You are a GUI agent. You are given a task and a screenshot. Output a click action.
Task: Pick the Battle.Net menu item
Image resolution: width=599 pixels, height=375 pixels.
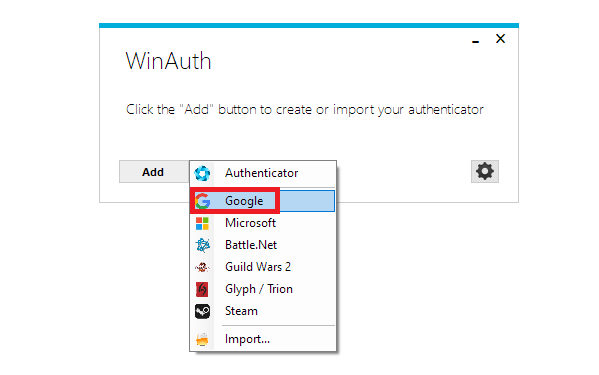click(263, 245)
